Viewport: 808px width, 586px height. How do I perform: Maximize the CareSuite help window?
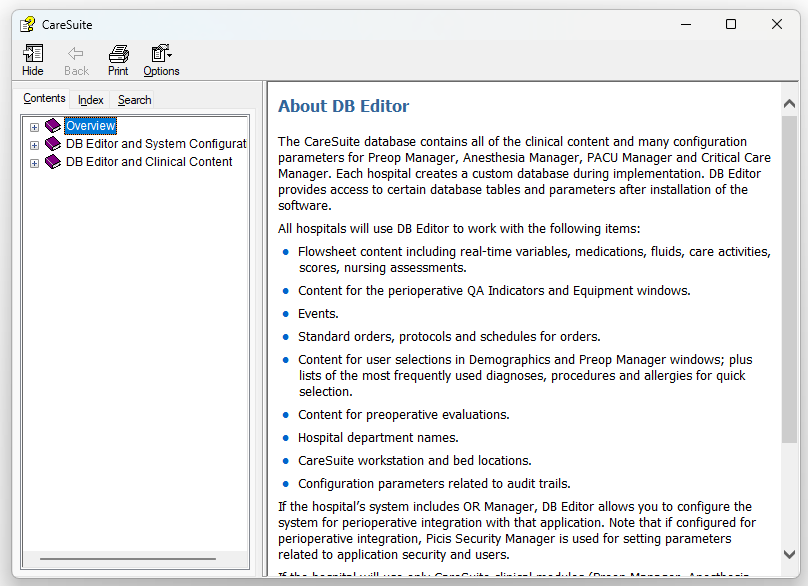[731, 24]
